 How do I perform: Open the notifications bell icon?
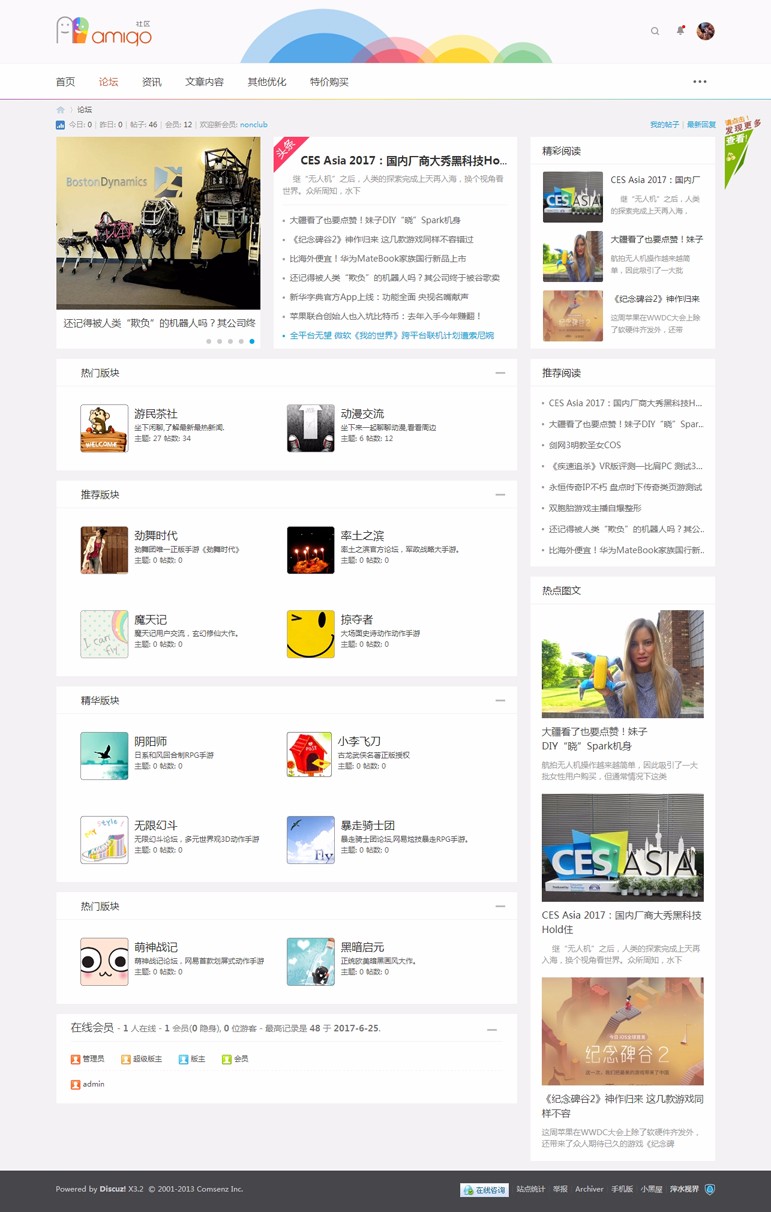[680, 31]
